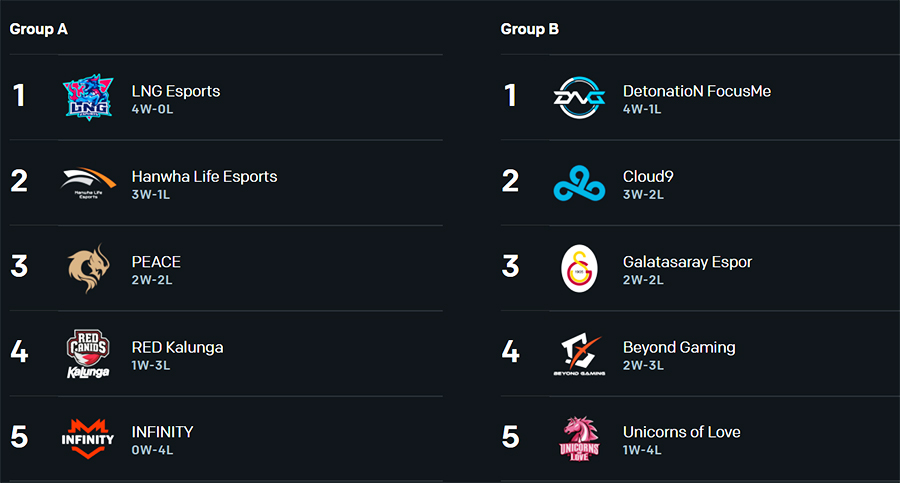Click Unicorns of Love 1W-4L record
This screenshot has width=900, height=483.
[642, 450]
